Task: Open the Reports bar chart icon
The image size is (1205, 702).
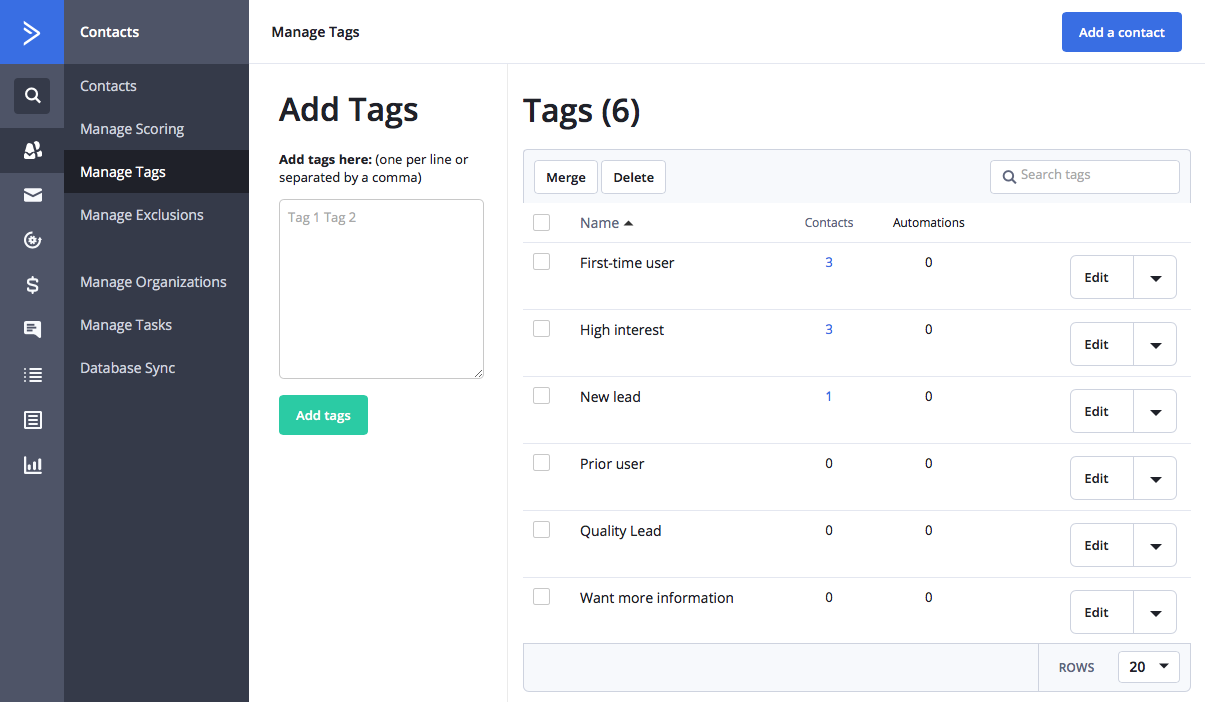Action: click(x=32, y=465)
